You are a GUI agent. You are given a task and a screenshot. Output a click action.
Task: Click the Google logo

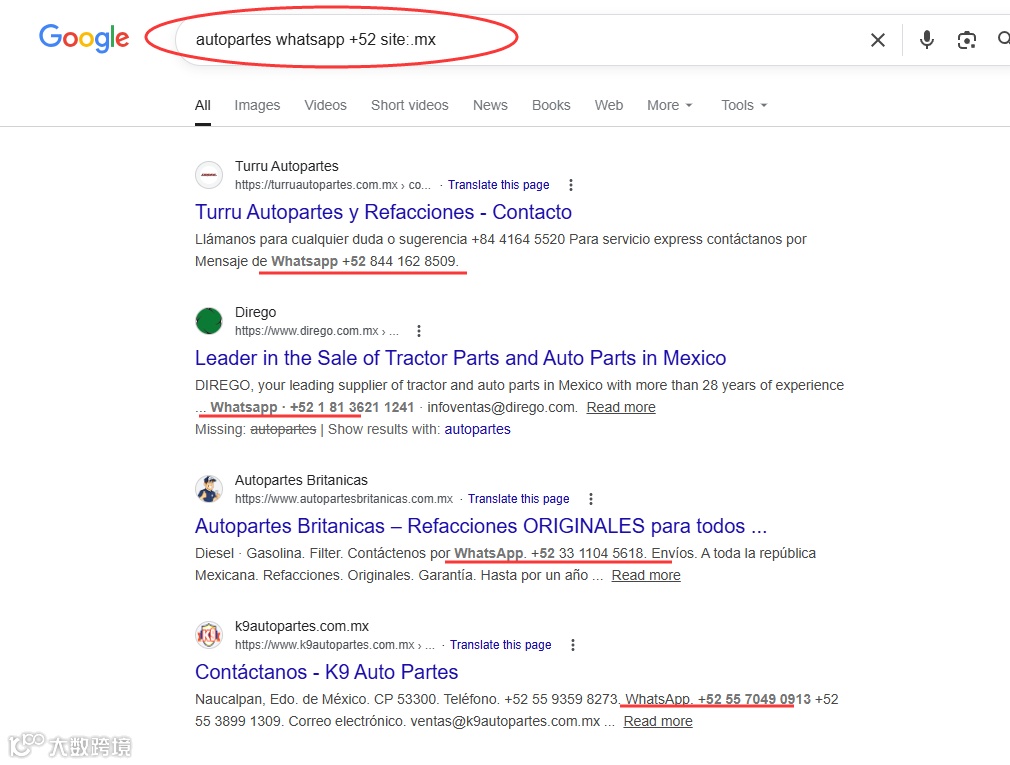click(84, 38)
